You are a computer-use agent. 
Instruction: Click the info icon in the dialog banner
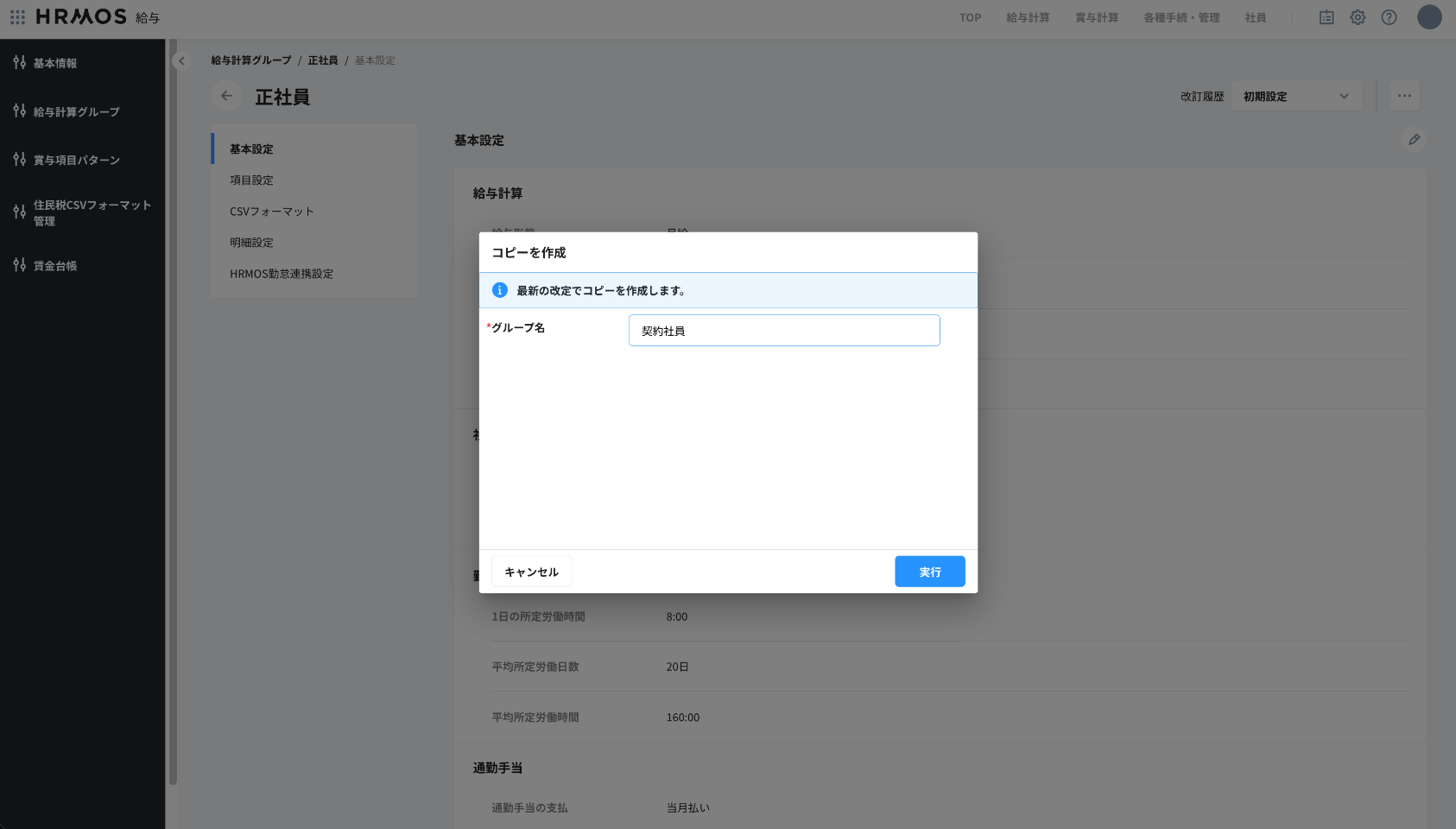tap(499, 290)
